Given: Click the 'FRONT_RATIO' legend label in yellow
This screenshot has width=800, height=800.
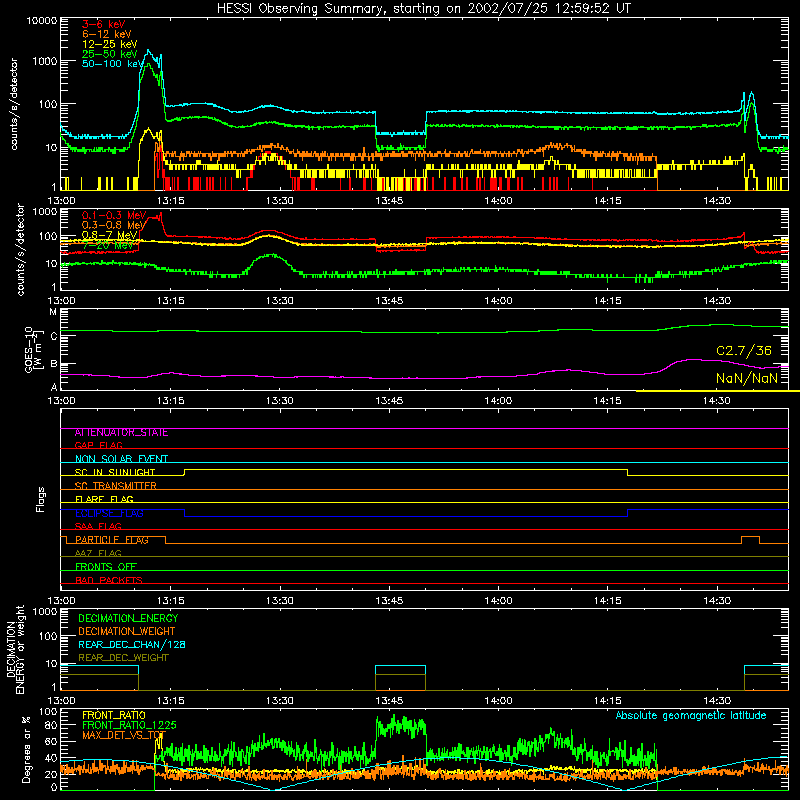Looking at the screenshot, I should click(x=114, y=715).
